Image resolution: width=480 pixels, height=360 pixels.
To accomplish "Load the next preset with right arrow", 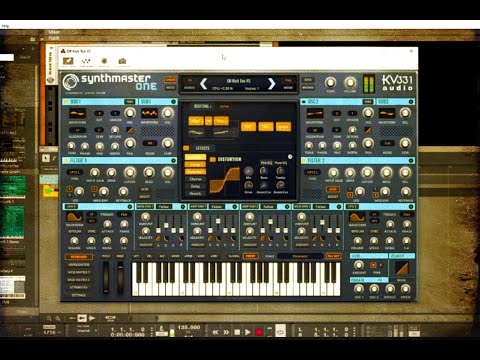I will click(x=272, y=84).
